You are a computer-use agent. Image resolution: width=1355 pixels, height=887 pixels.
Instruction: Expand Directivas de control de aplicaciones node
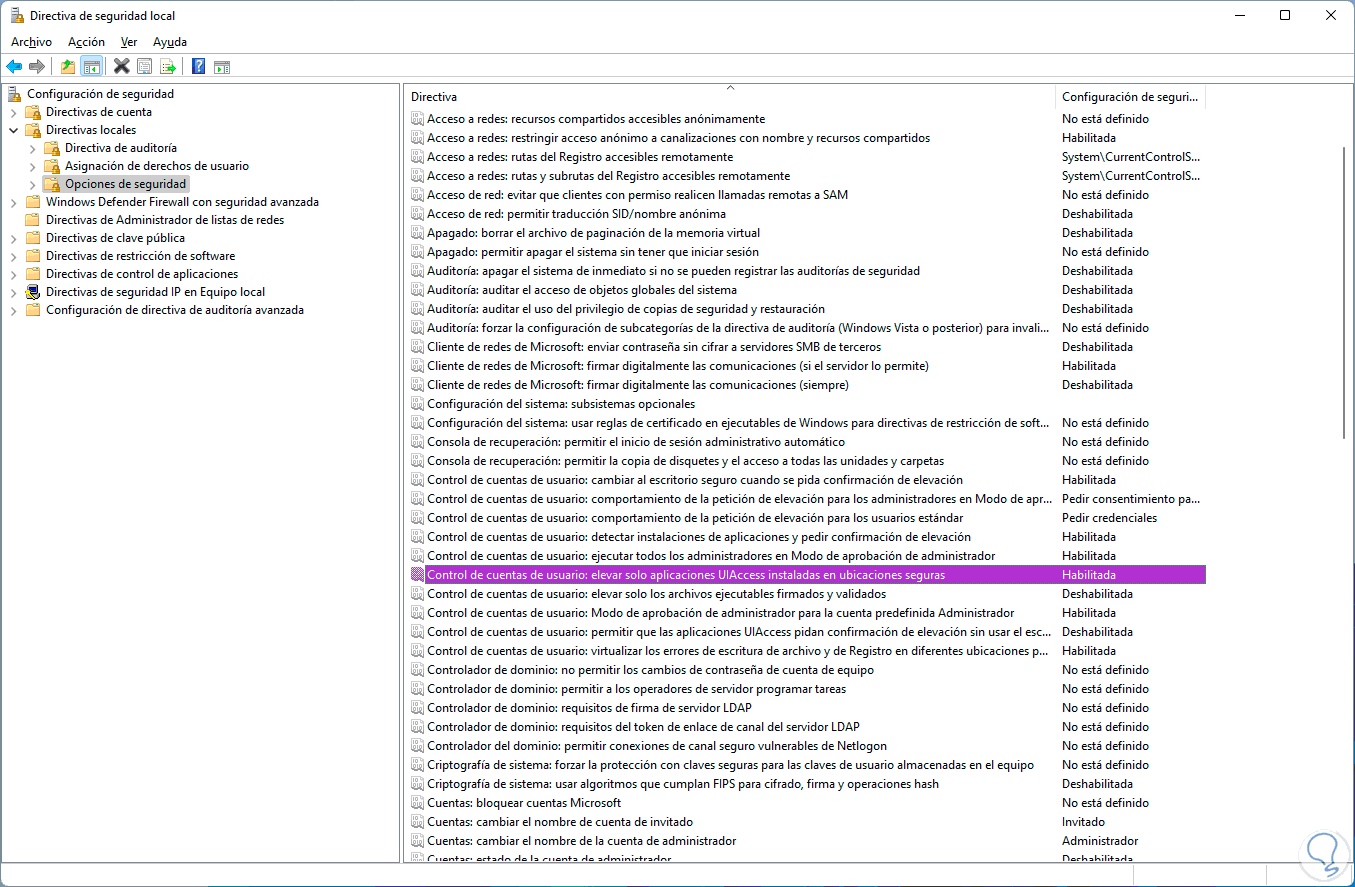pos(14,274)
